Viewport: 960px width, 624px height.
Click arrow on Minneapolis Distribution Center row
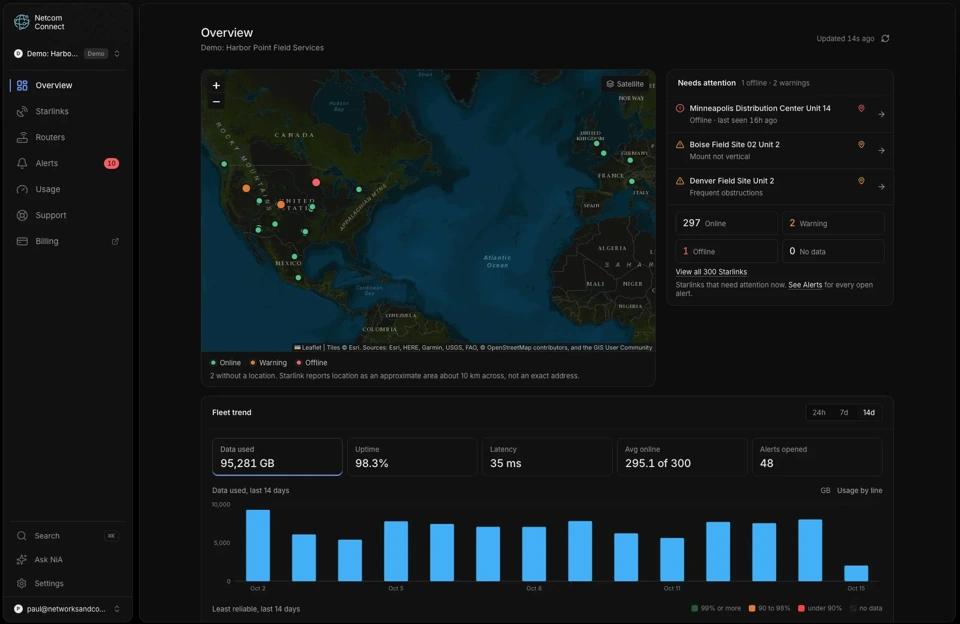882,115
